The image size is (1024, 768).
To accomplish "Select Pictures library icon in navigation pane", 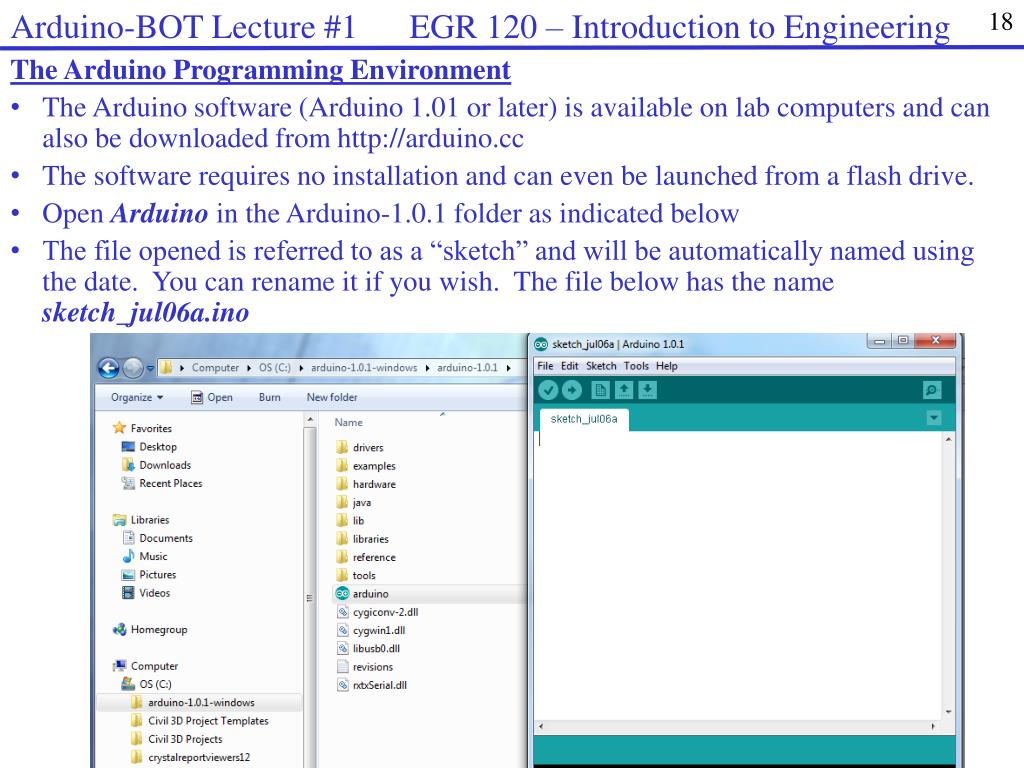I will coord(128,575).
